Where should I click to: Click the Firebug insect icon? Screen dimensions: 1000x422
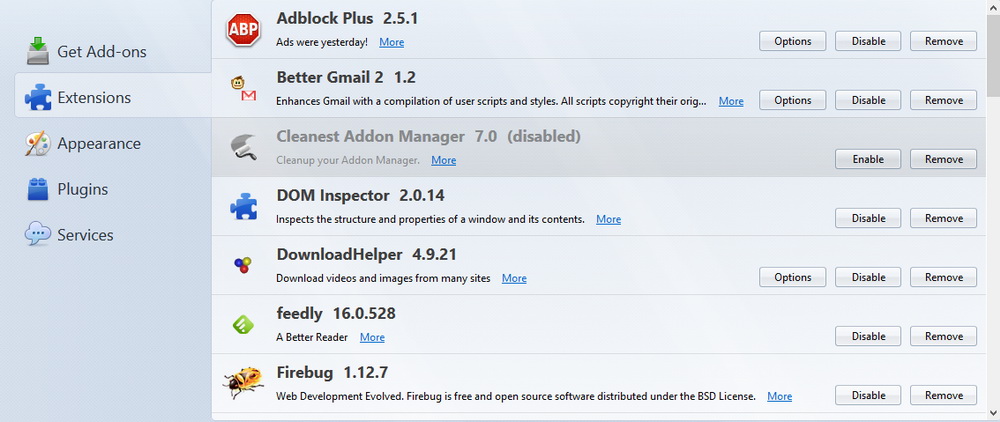[x=243, y=383]
